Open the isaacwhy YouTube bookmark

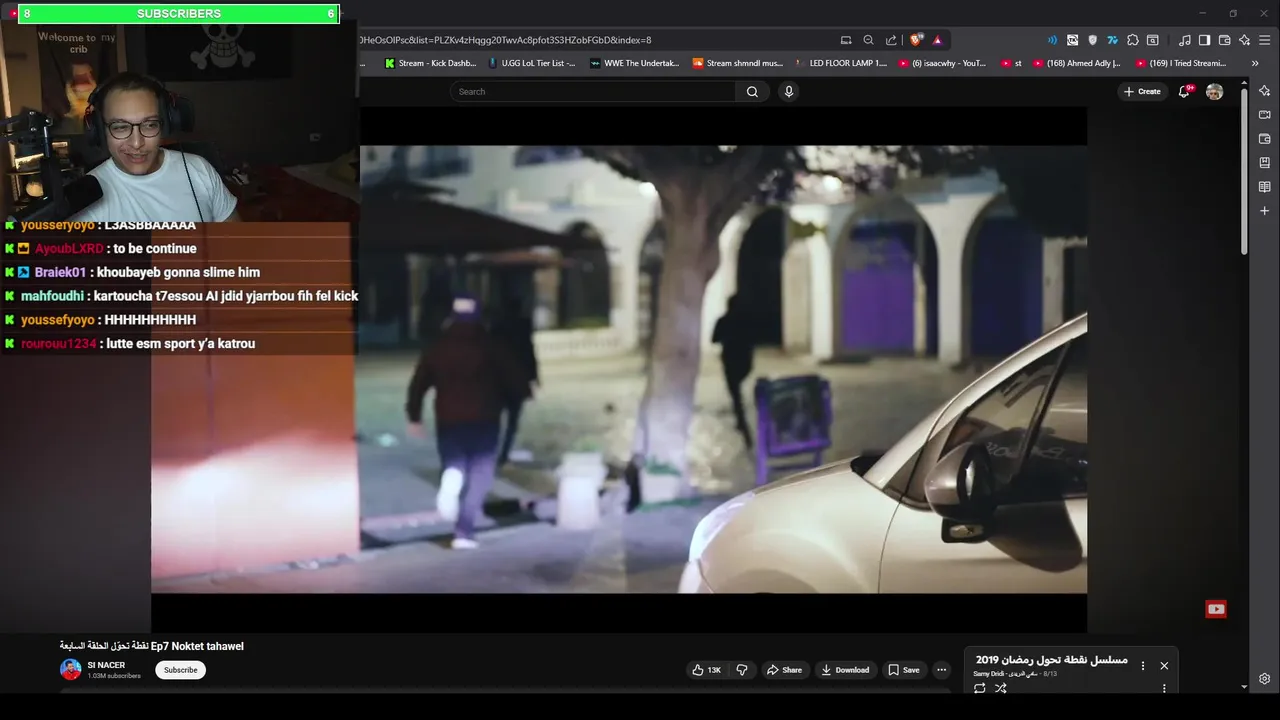click(x=942, y=63)
